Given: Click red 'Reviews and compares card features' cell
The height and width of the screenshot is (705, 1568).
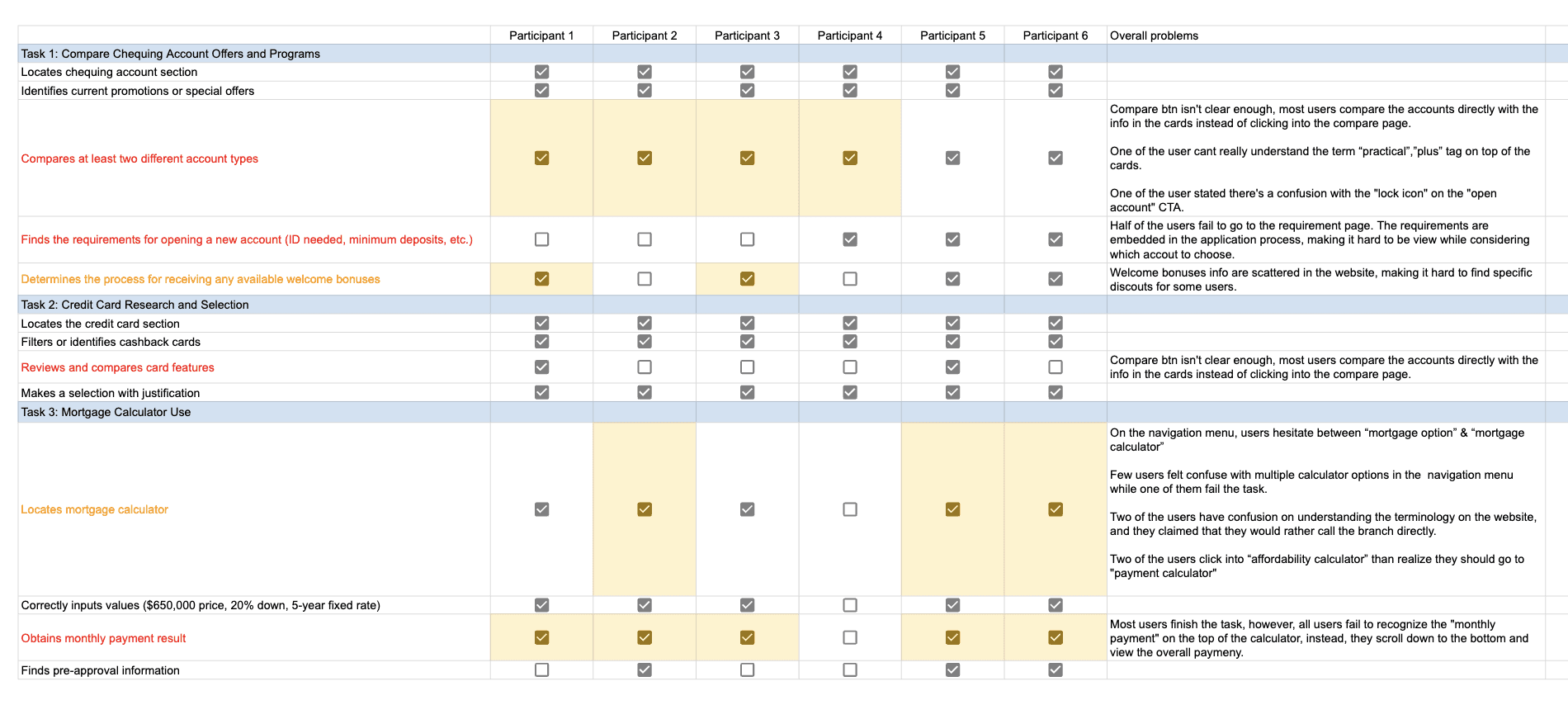Looking at the screenshot, I should pos(254,367).
